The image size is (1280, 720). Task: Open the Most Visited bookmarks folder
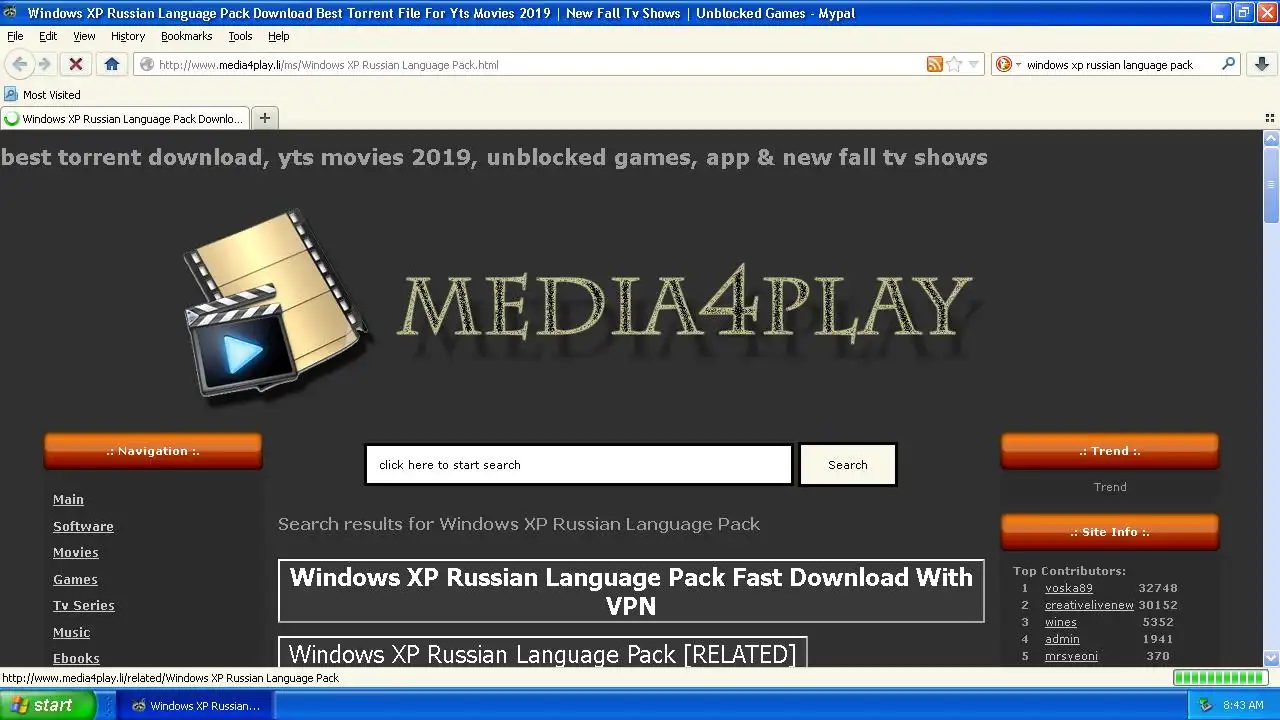(43, 94)
